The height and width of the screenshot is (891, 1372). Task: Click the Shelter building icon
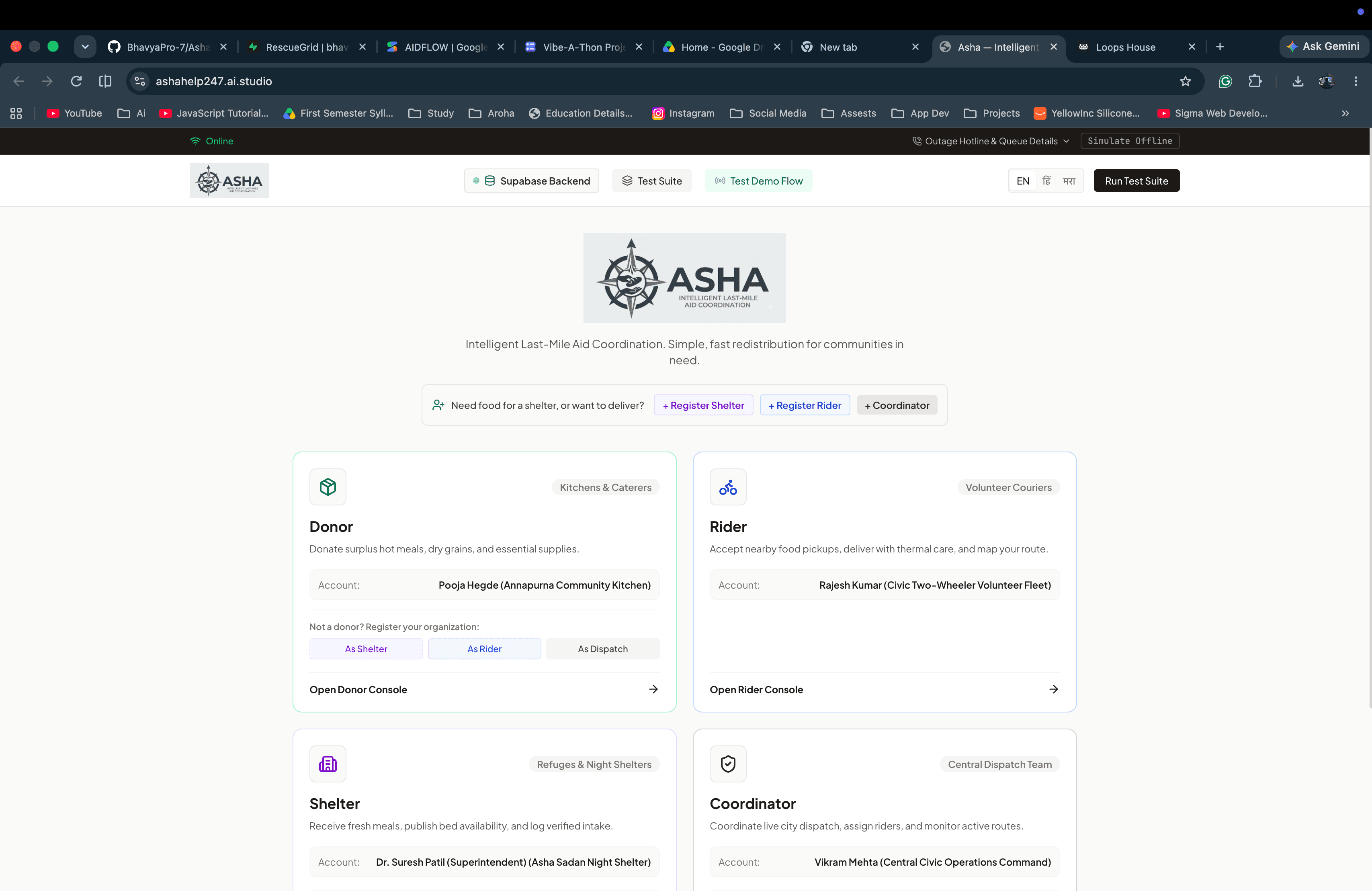coord(328,764)
